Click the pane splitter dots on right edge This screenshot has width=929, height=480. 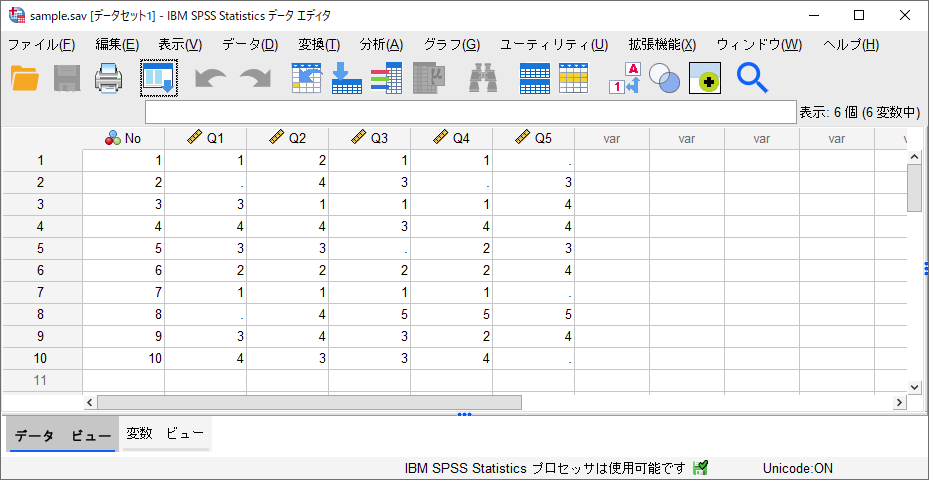click(925, 268)
